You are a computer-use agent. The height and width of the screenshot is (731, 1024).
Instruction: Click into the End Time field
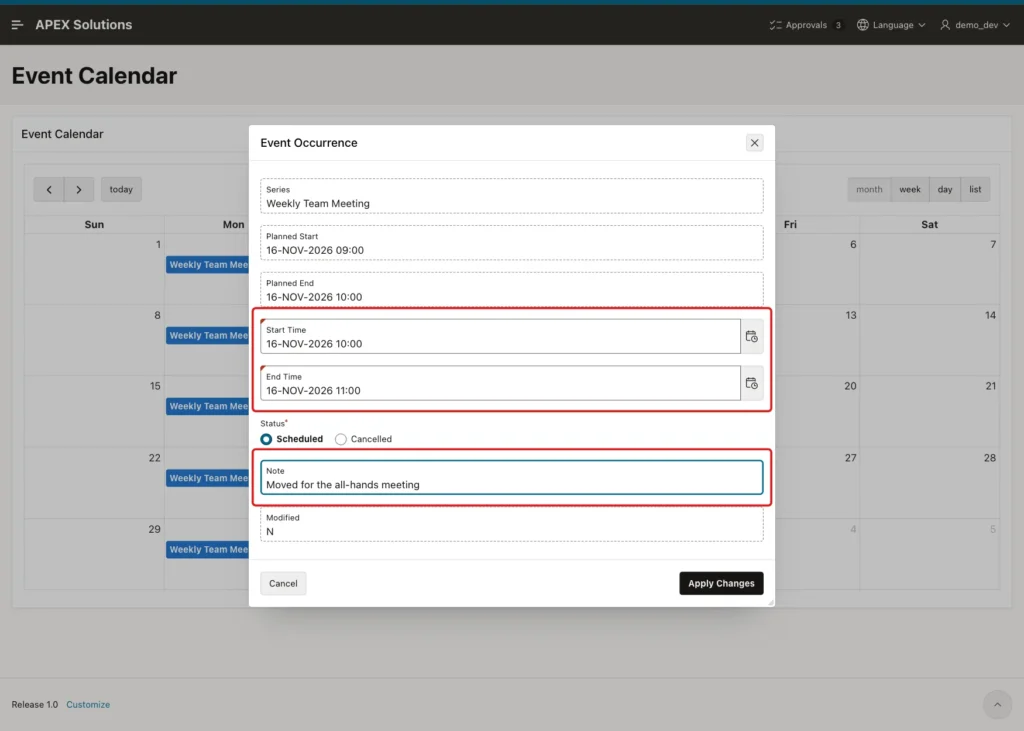point(500,383)
